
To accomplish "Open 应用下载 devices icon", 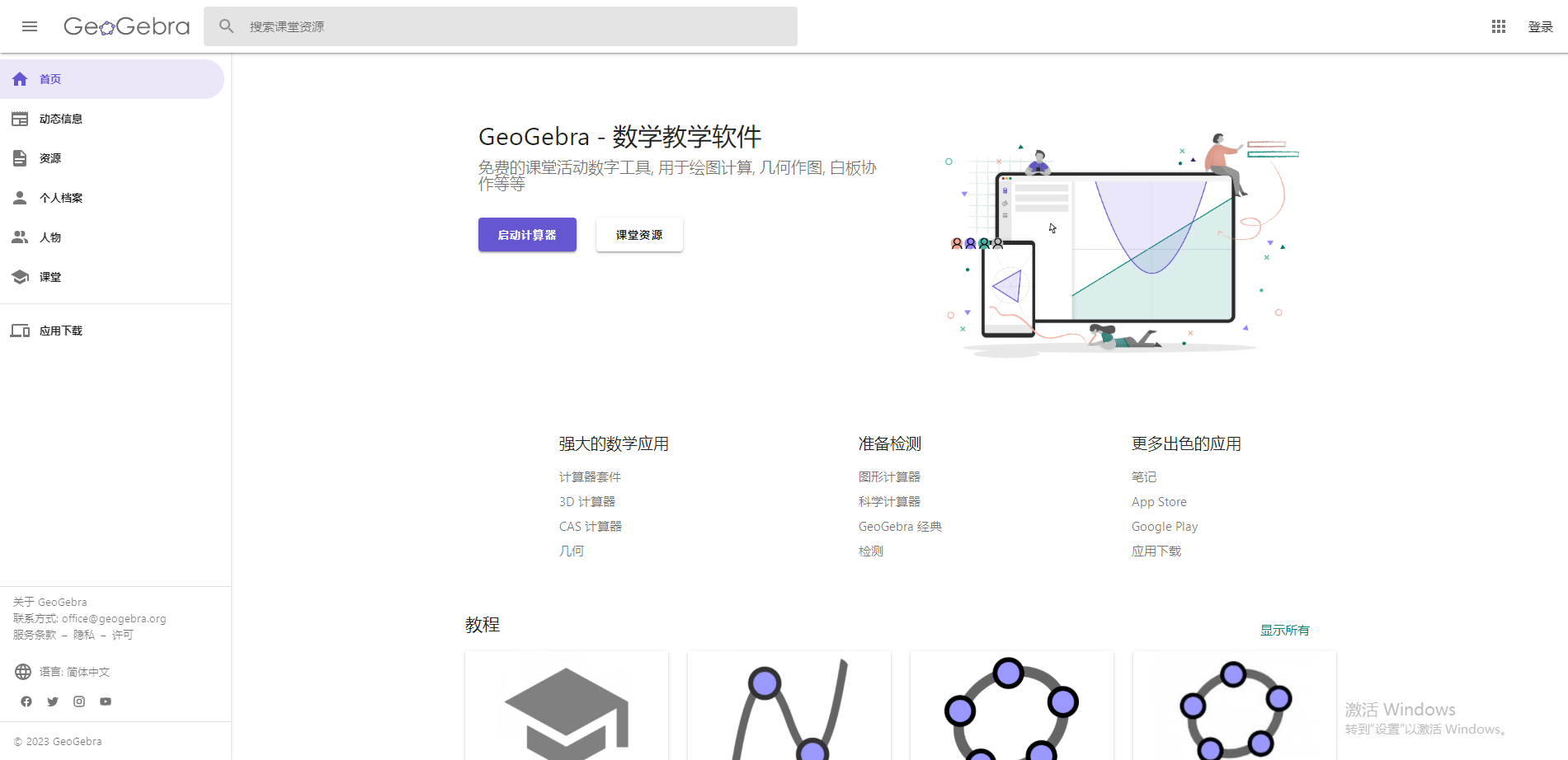I will click(20, 331).
